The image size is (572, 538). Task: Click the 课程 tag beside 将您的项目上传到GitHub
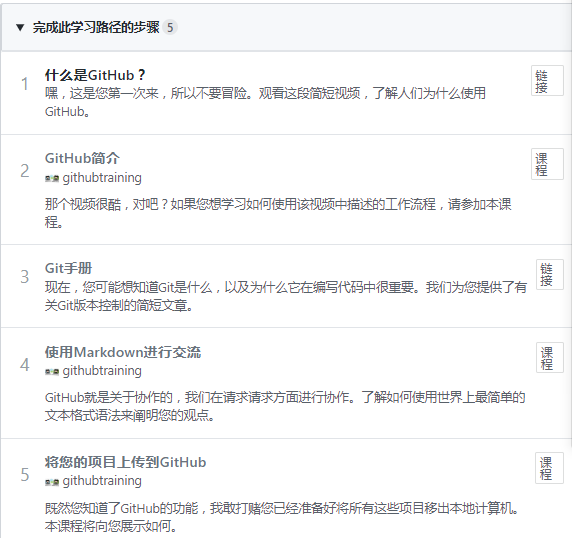[x=549, y=468]
